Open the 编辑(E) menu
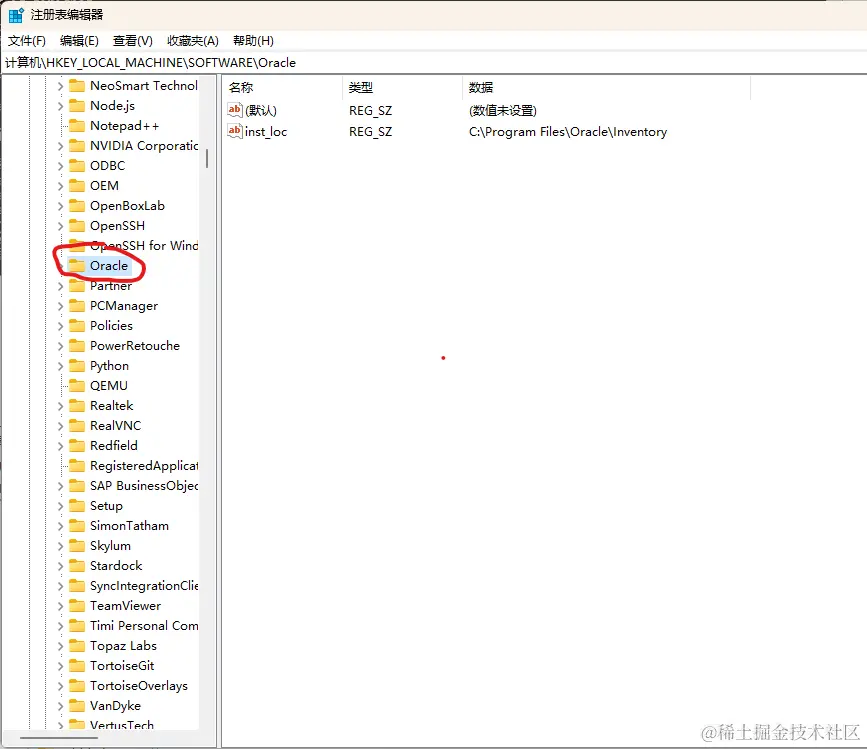Viewport: 867px width, 749px height. (x=79, y=41)
